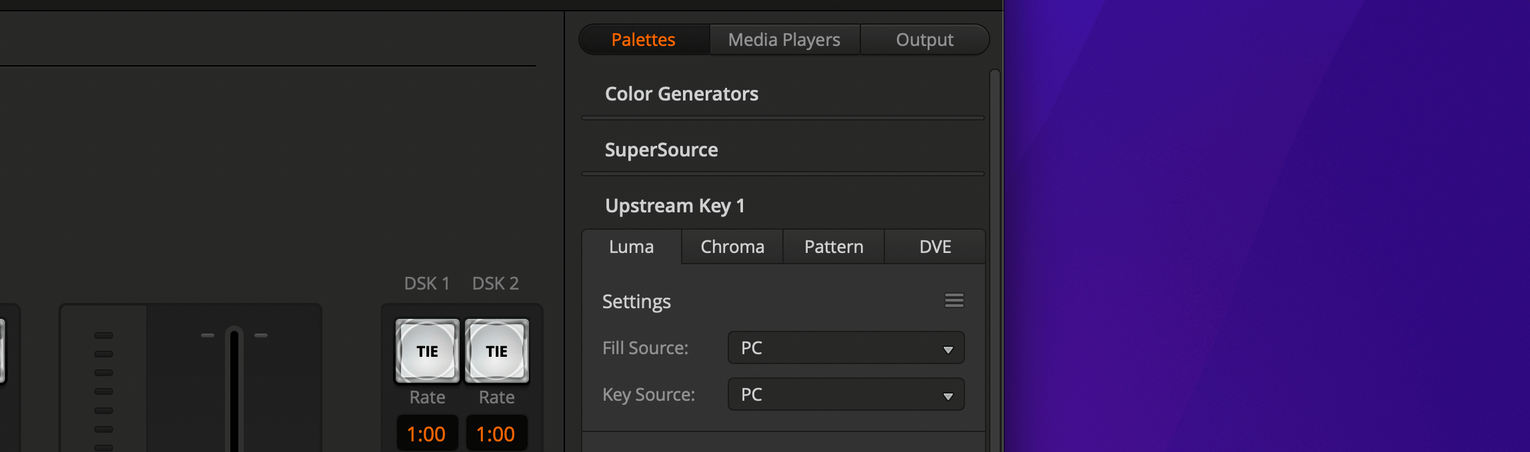Click the DSK 1 label
This screenshot has width=1530, height=452.
pyautogui.click(x=427, y=284)
